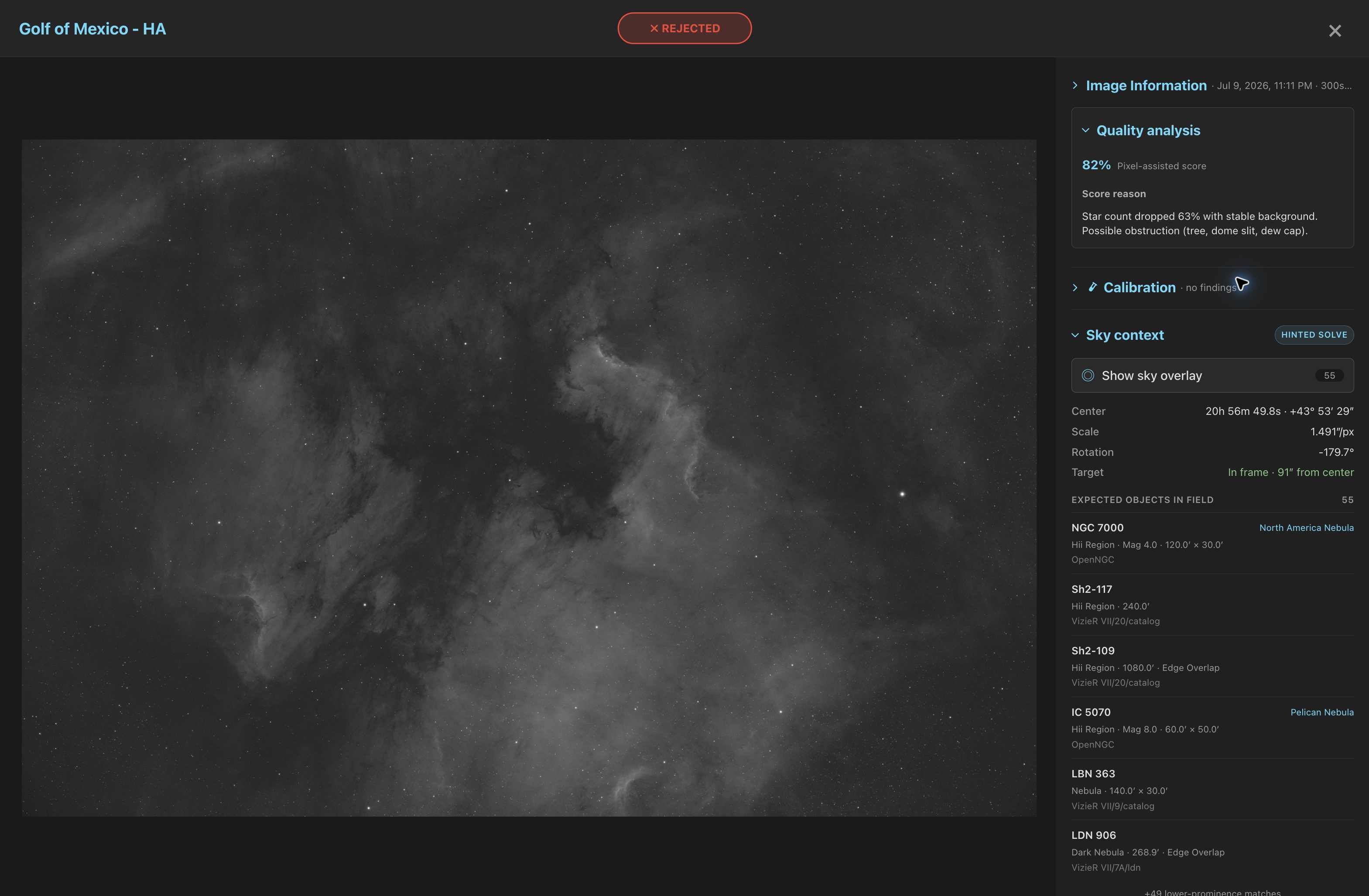1369x896 pixels.
Task: Click the 82% pixel-assisted score value
Action: point(1096,165)
